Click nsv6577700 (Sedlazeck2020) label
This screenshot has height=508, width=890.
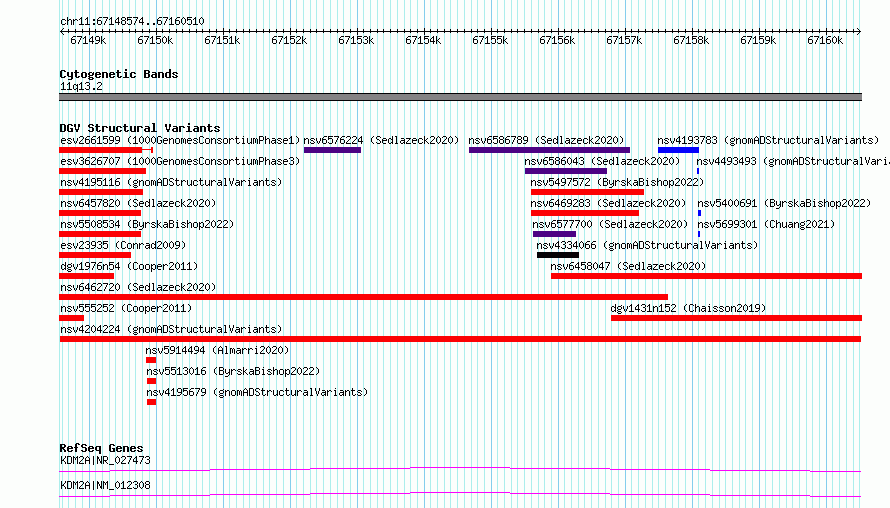(610, 224)
